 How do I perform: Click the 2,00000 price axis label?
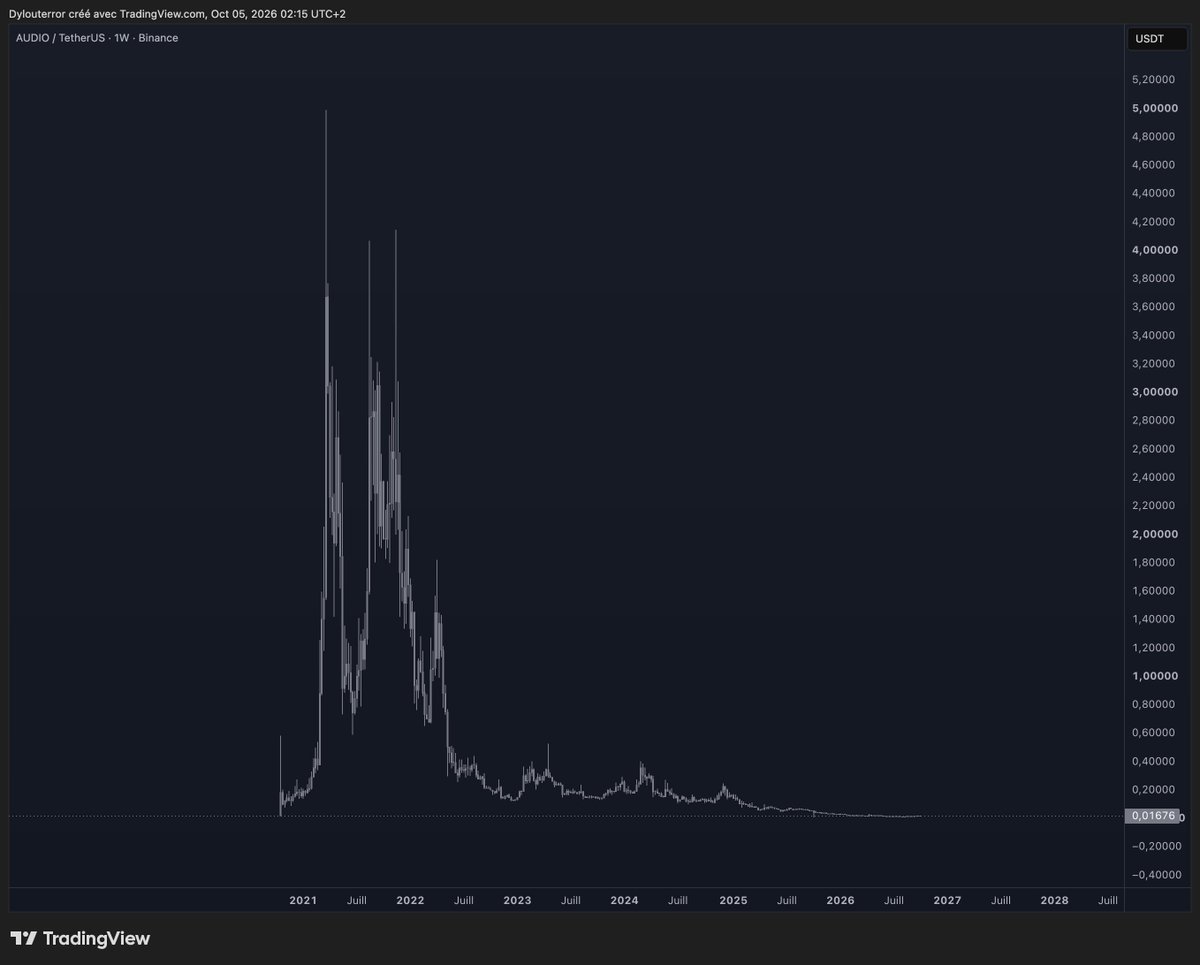1155,534
